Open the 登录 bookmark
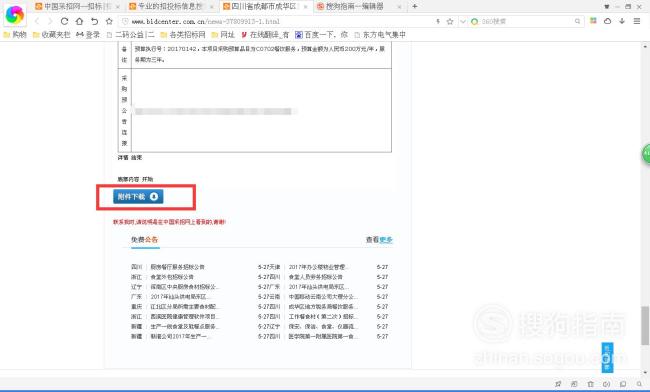The width and height of the screenshot is (650, 392). tap(88, 35)
